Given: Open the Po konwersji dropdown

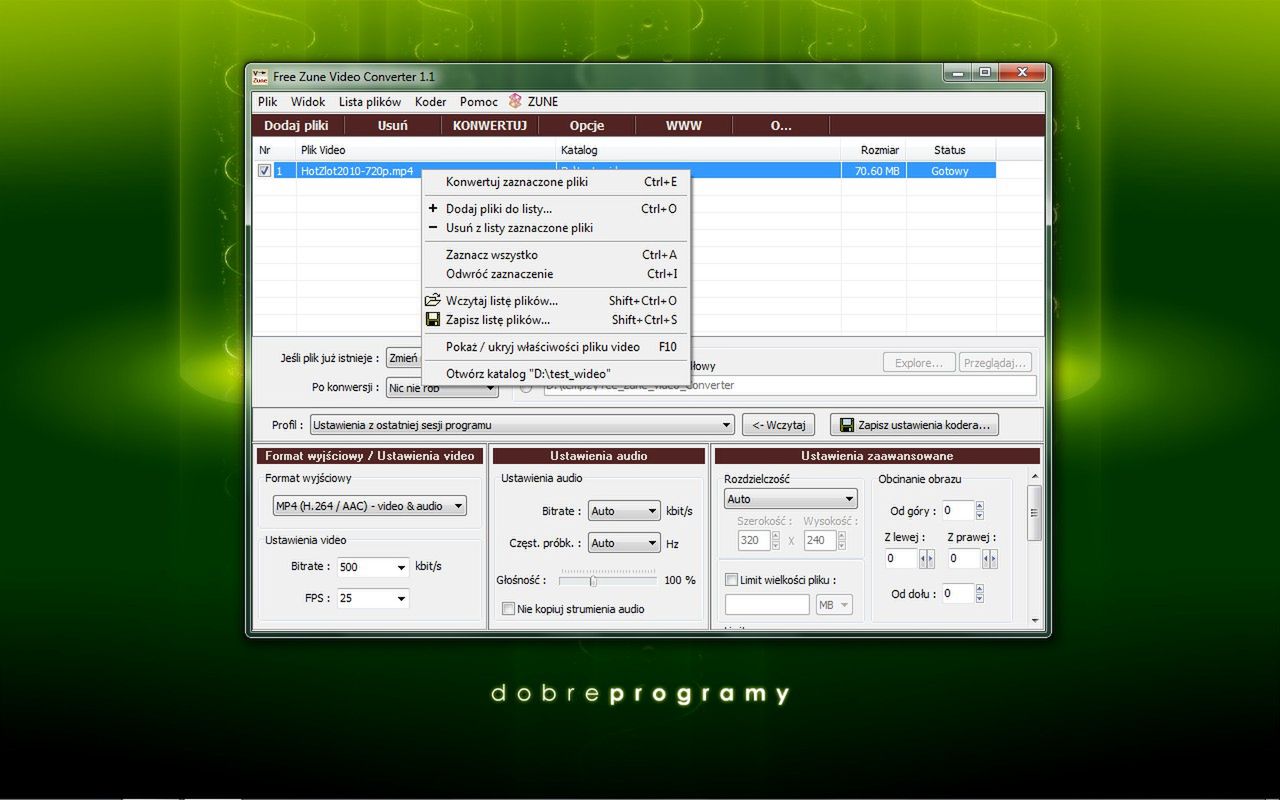Looking at the screenshot, I should pos(442,387).
